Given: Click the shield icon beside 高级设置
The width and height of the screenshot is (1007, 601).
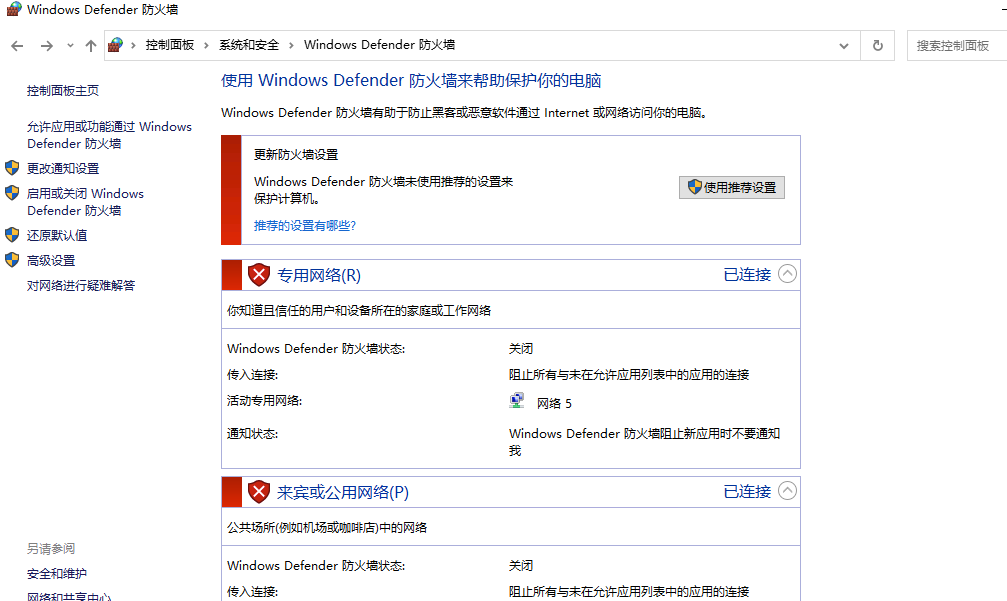Looking at the screenshot, I should [12, 259].
